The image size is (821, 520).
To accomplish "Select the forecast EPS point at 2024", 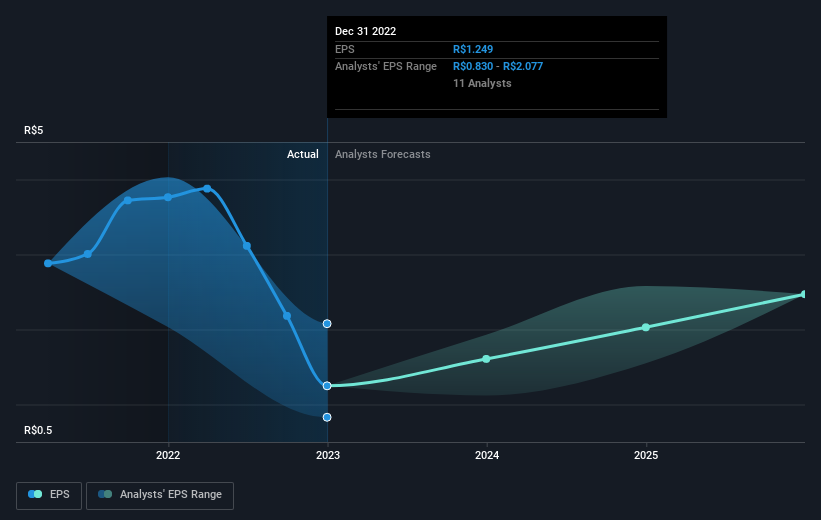I will coord(486,359).
